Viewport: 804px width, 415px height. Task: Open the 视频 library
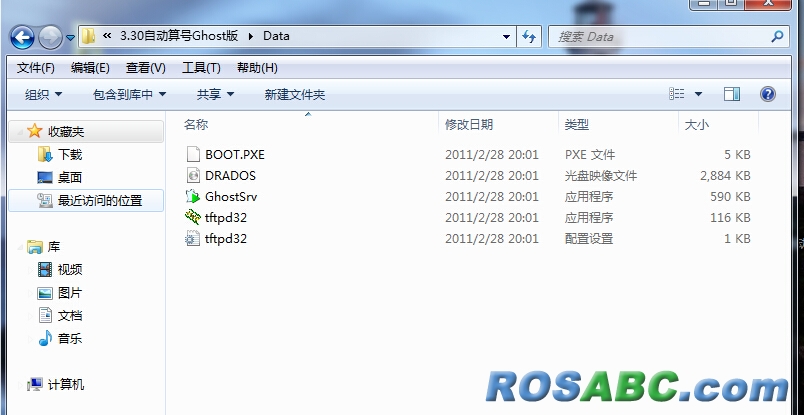click(70, 269)
